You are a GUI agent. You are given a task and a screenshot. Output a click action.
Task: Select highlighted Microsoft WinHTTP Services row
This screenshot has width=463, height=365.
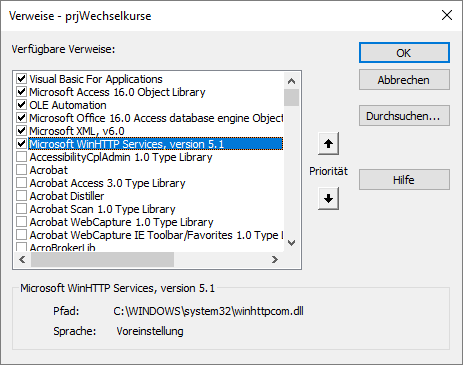[x=155, y=144]
